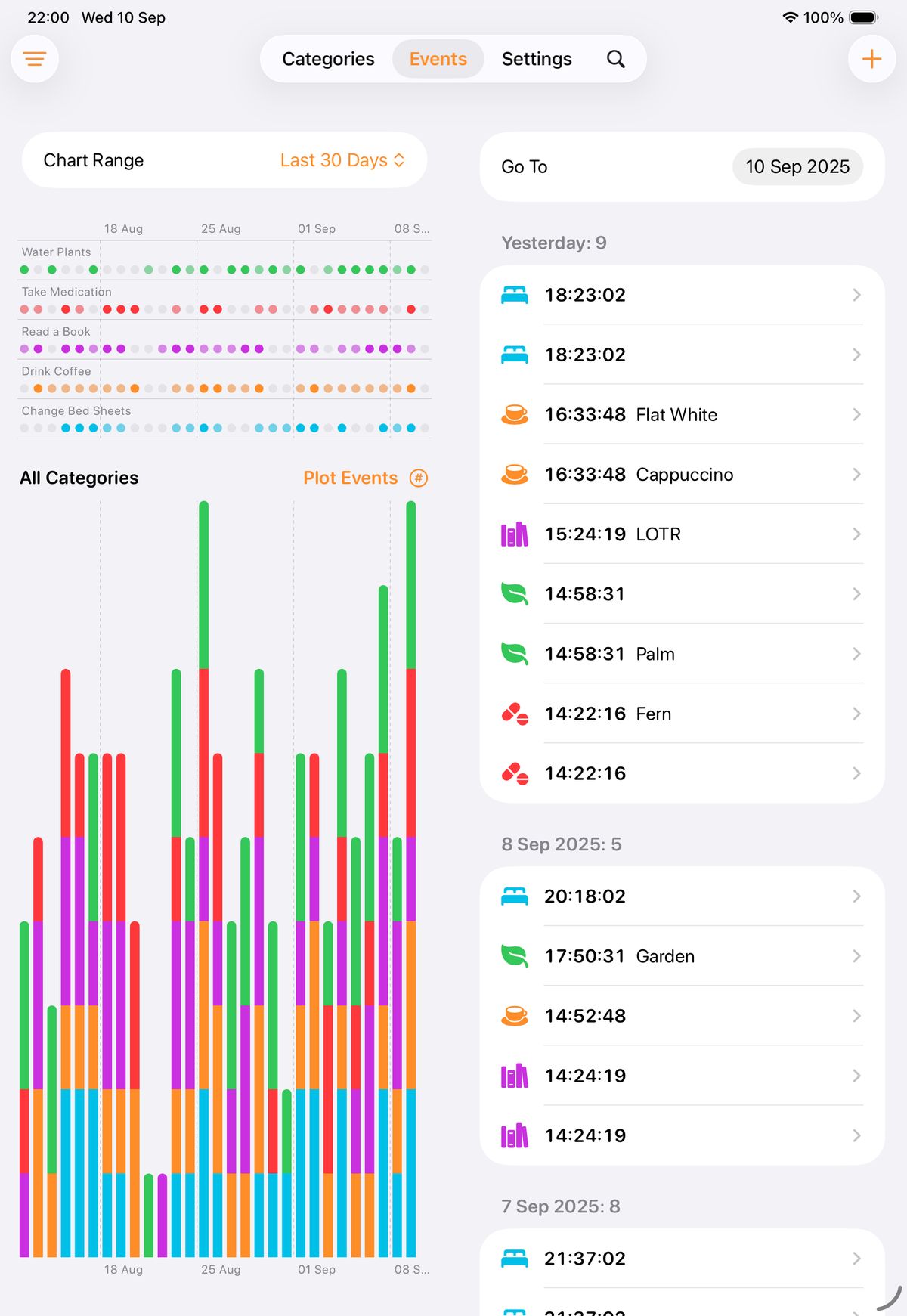The image size is (907, 1316).
Task: Select the Events tab
Action: tap(438, 59)
